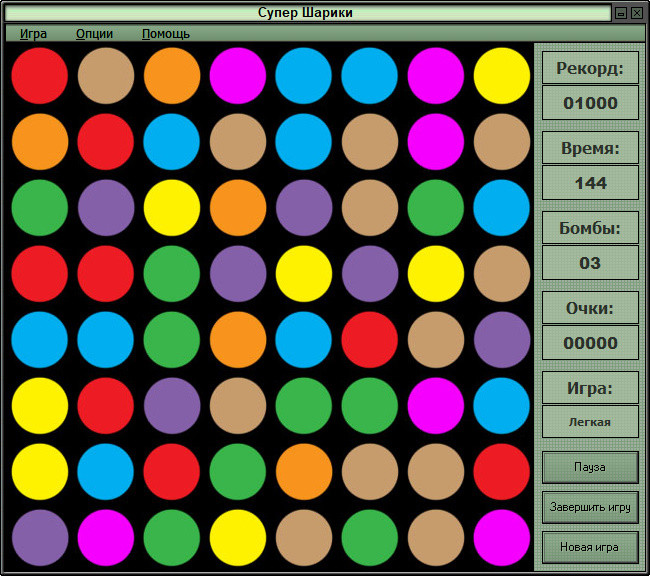Tap the yellow ball in the seventh row
650x576 pixels.
coord(40,471)
